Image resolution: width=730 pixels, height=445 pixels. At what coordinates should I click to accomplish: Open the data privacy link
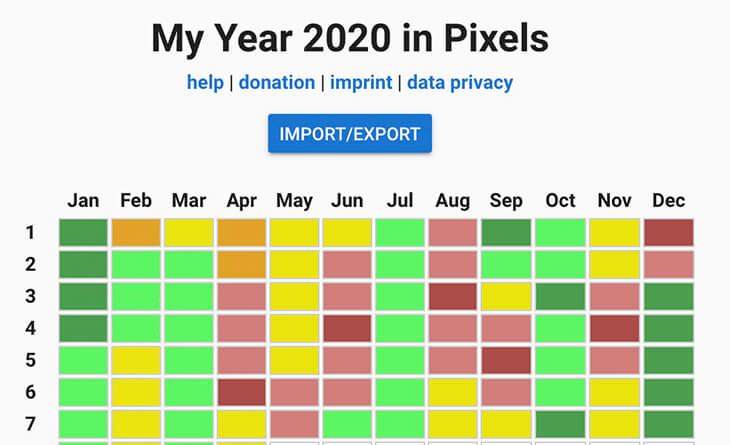click(460, 82)
